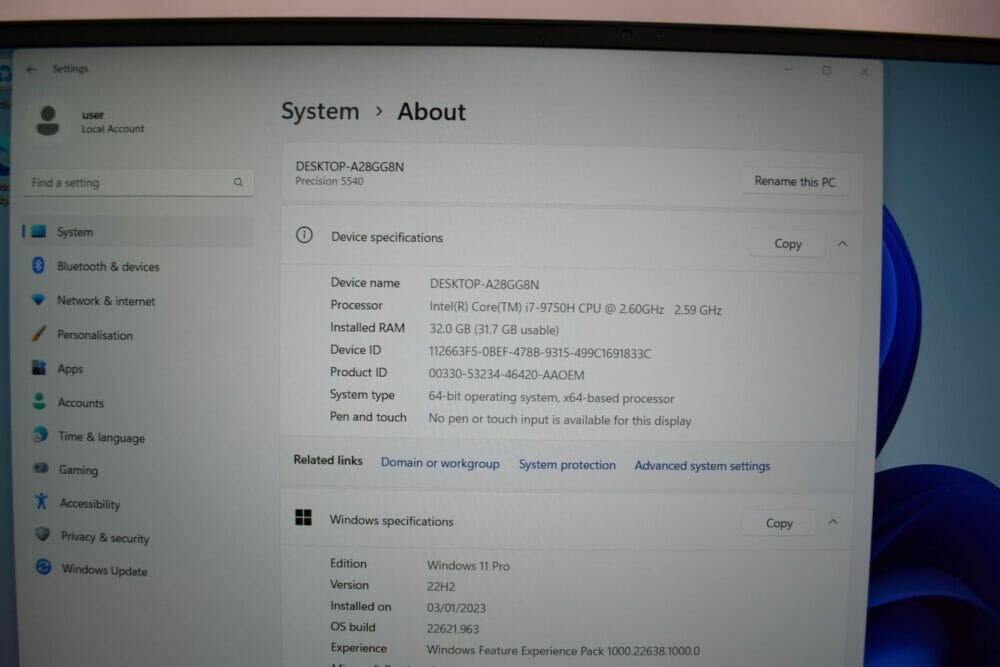The image size is (1000, 667).
Task: Maximize the Settings window
Action: pyautogui.click(x=827, y=70)
